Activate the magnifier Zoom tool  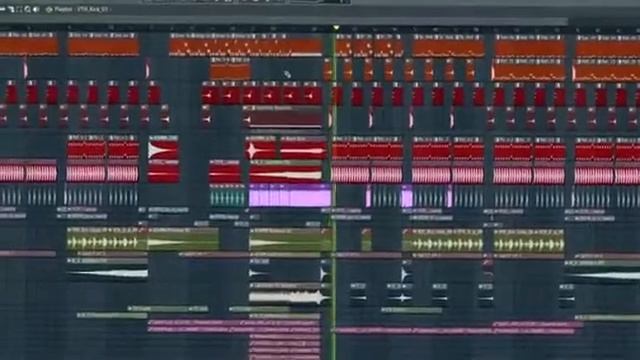point(27,9)
